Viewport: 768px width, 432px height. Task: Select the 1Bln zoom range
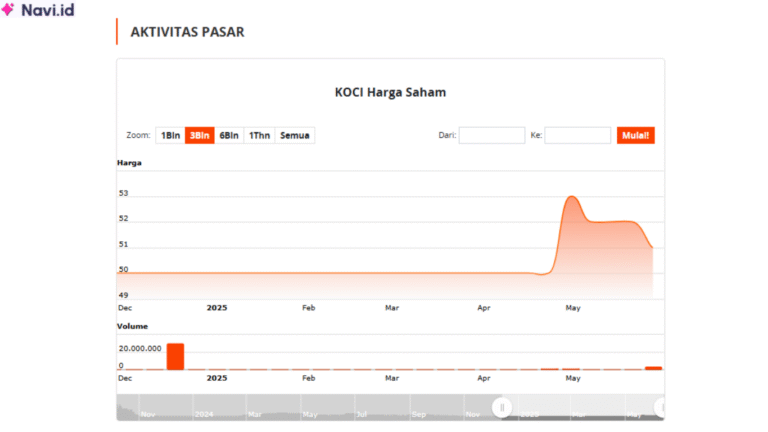[x=170, y=136]
